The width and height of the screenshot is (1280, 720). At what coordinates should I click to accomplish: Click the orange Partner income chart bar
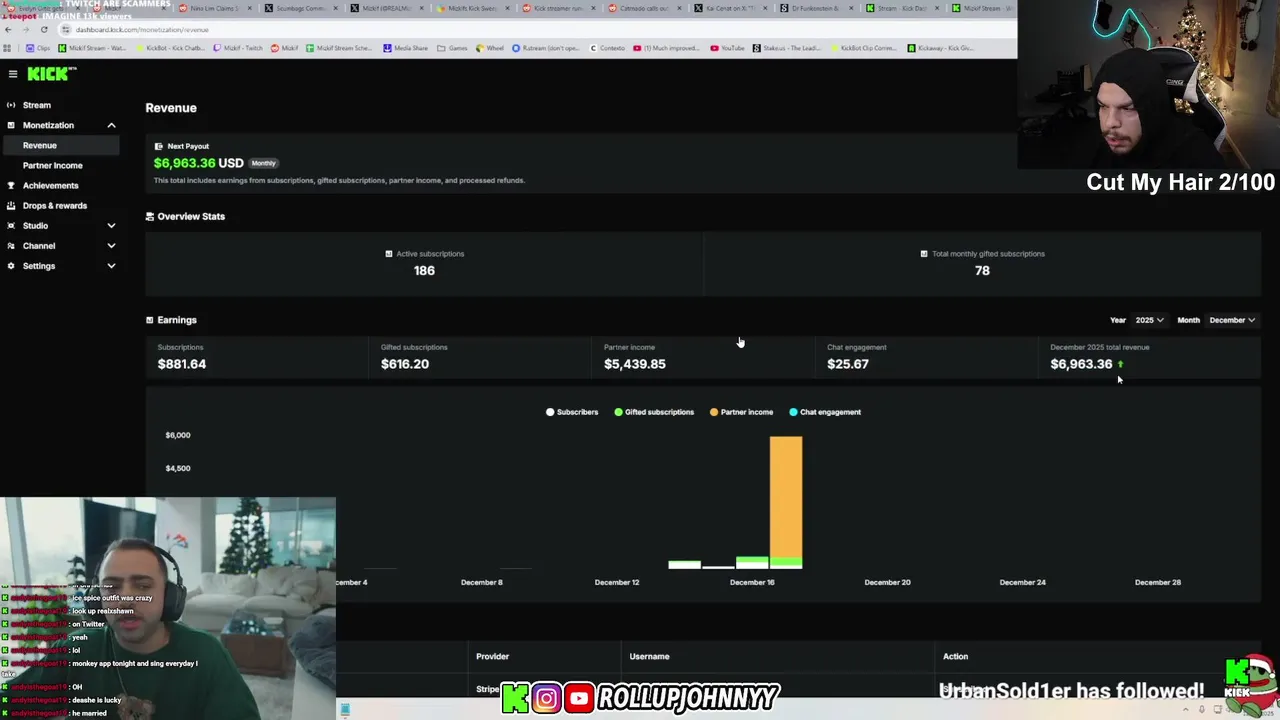click(786, 496)
